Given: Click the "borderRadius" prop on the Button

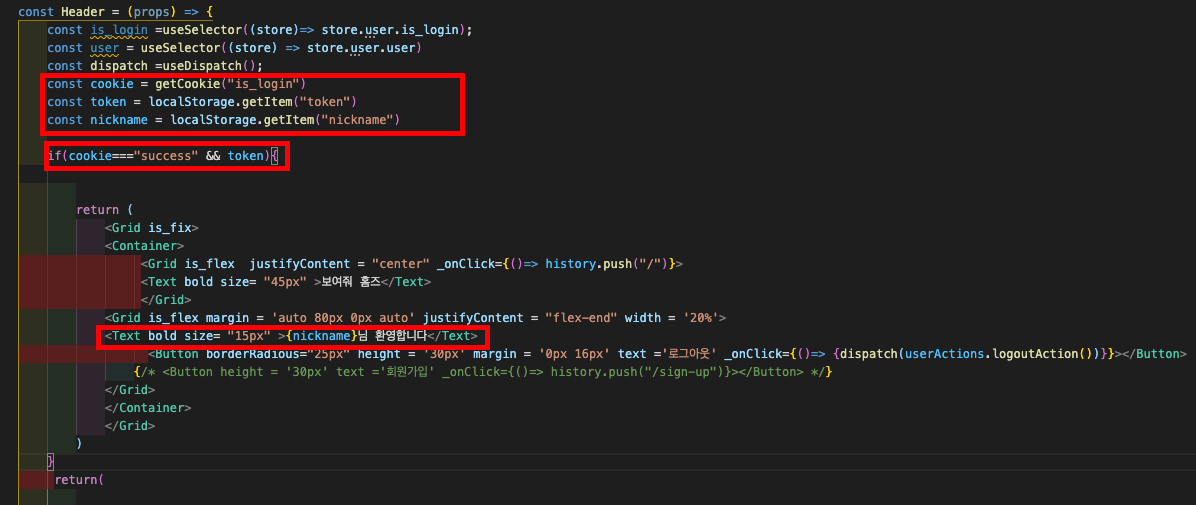Looking at the screenshot, I should (x=250, y=353).
